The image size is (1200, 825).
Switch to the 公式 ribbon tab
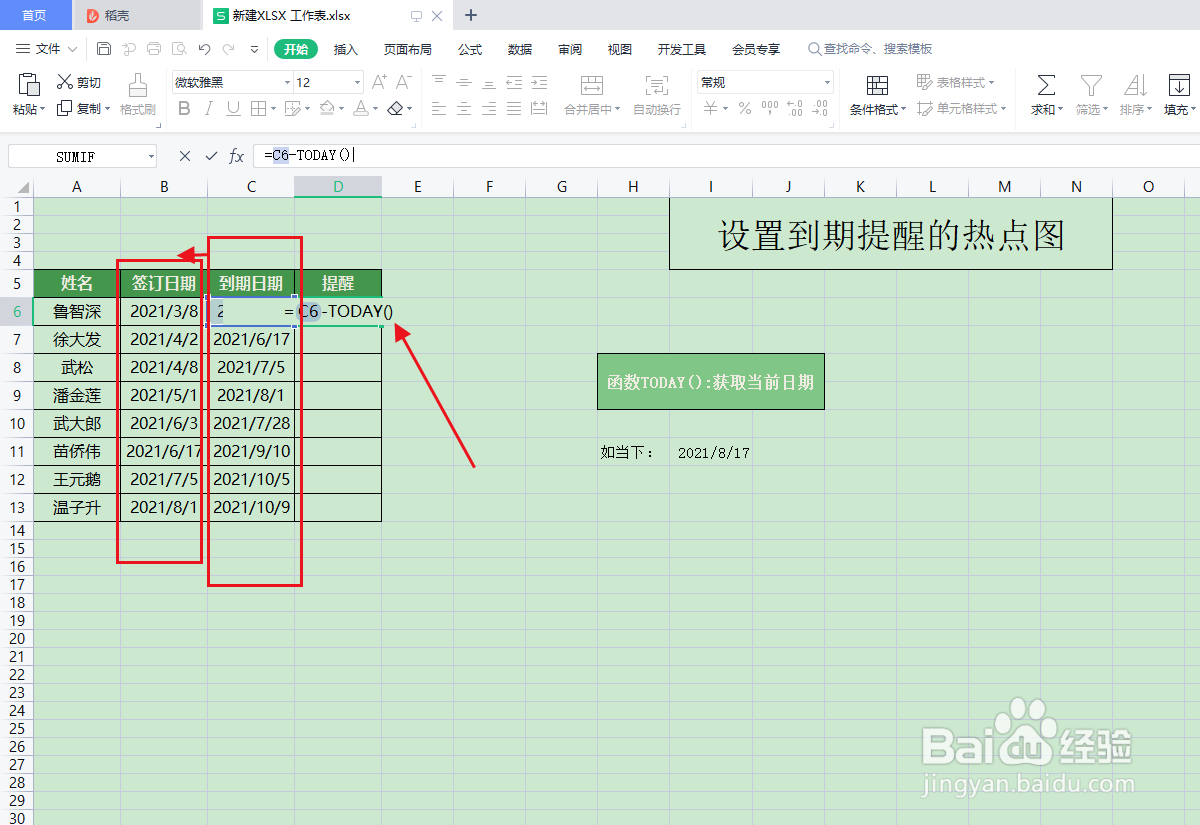click(470, 48)
